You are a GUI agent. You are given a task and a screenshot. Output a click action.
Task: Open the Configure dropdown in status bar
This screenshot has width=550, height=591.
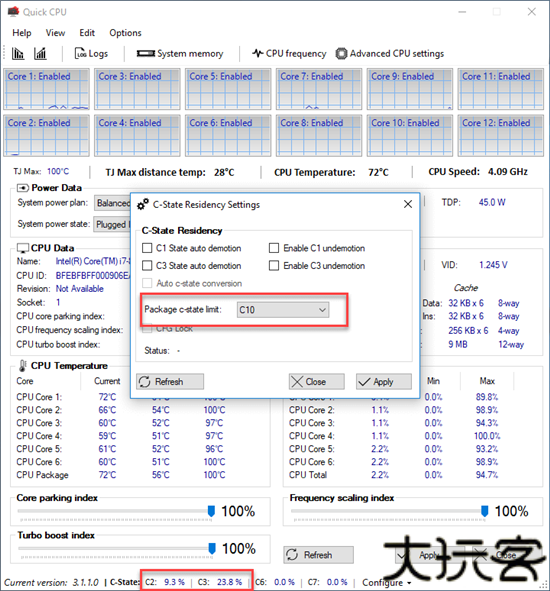pyautogui.click(x=387, y=582)
